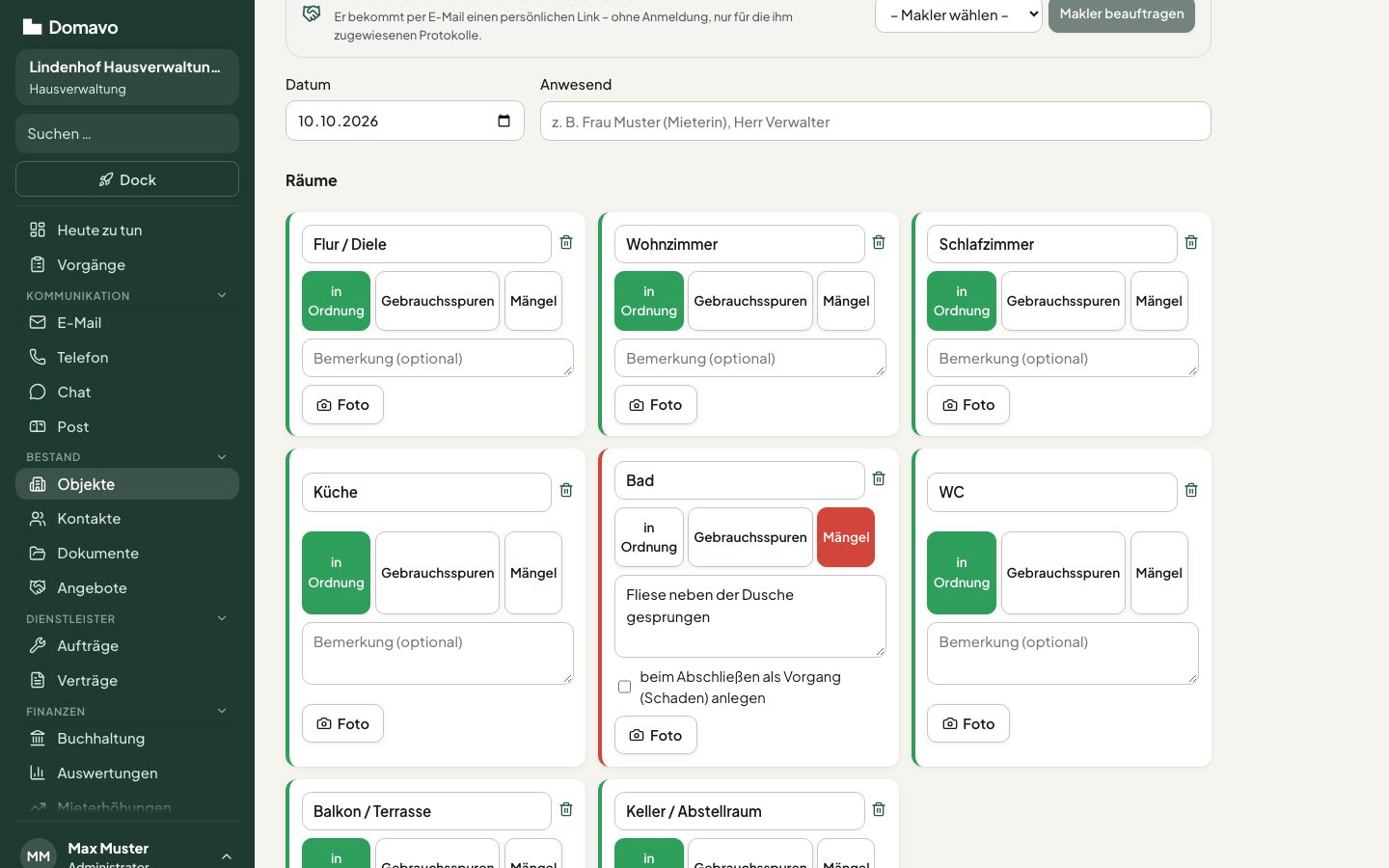Set Flur / Diele to Mängel
Screen dimensions: 1389x868
pos(533,301)
